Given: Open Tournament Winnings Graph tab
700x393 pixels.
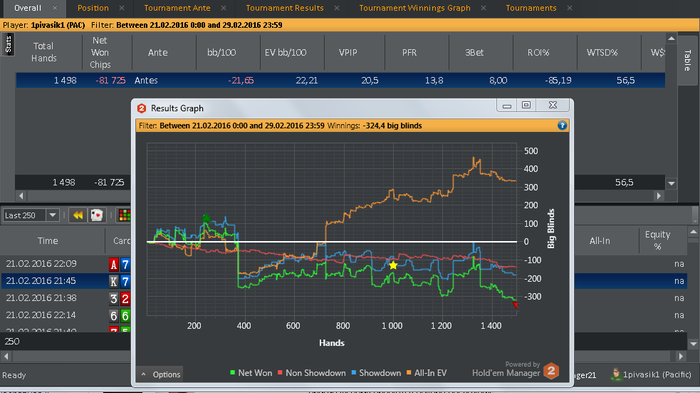Looking at the screenshot, I should [415, 8].
